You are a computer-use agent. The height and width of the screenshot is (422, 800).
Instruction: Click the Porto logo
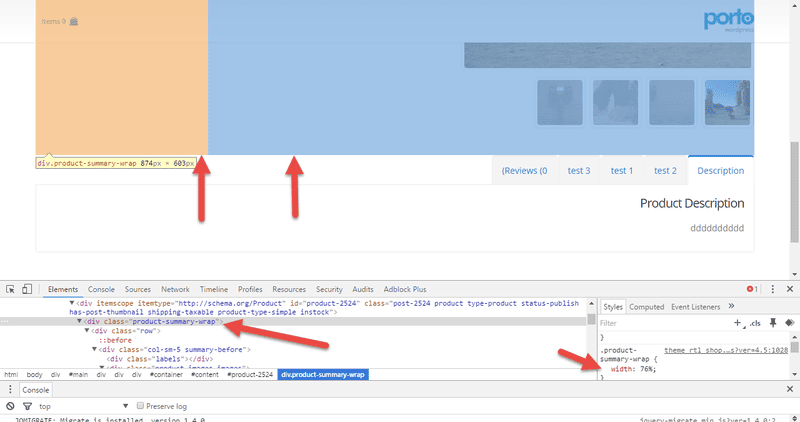729,21
